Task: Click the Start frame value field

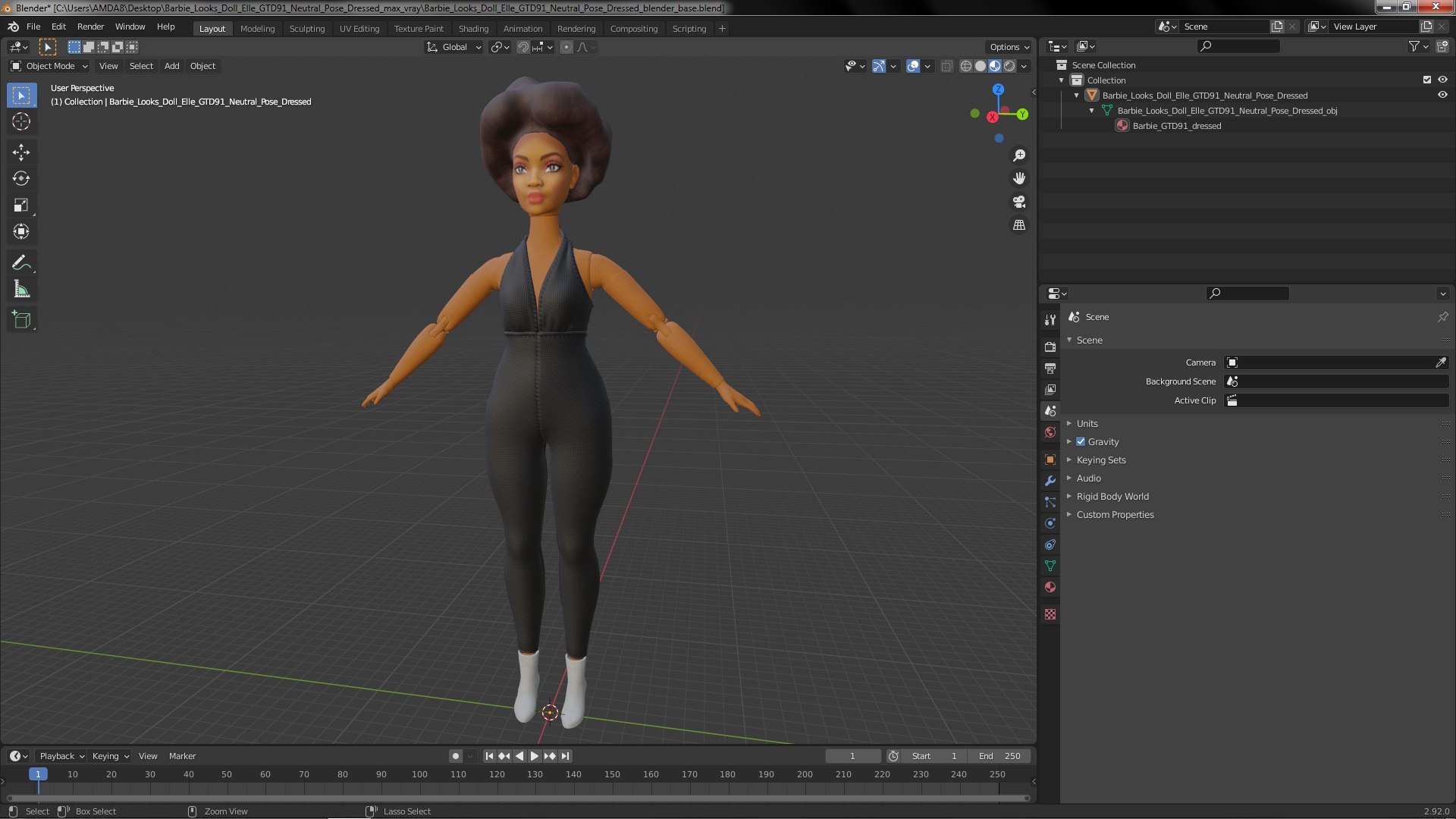Action: click(934, 756)
